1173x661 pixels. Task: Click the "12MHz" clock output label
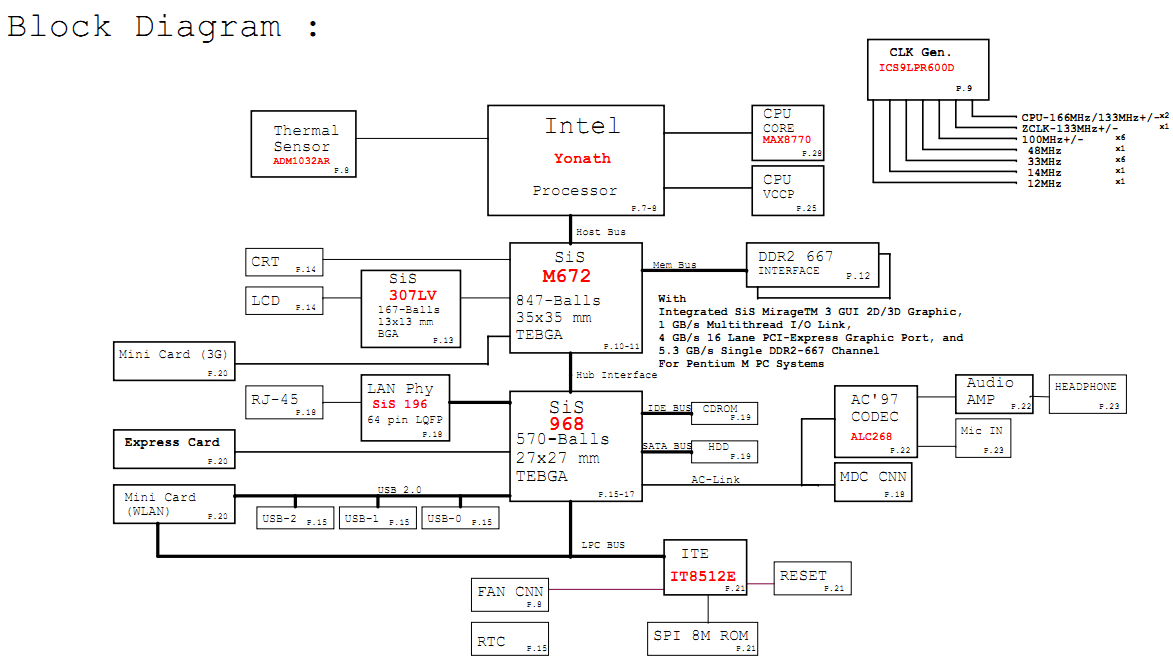1044,184
